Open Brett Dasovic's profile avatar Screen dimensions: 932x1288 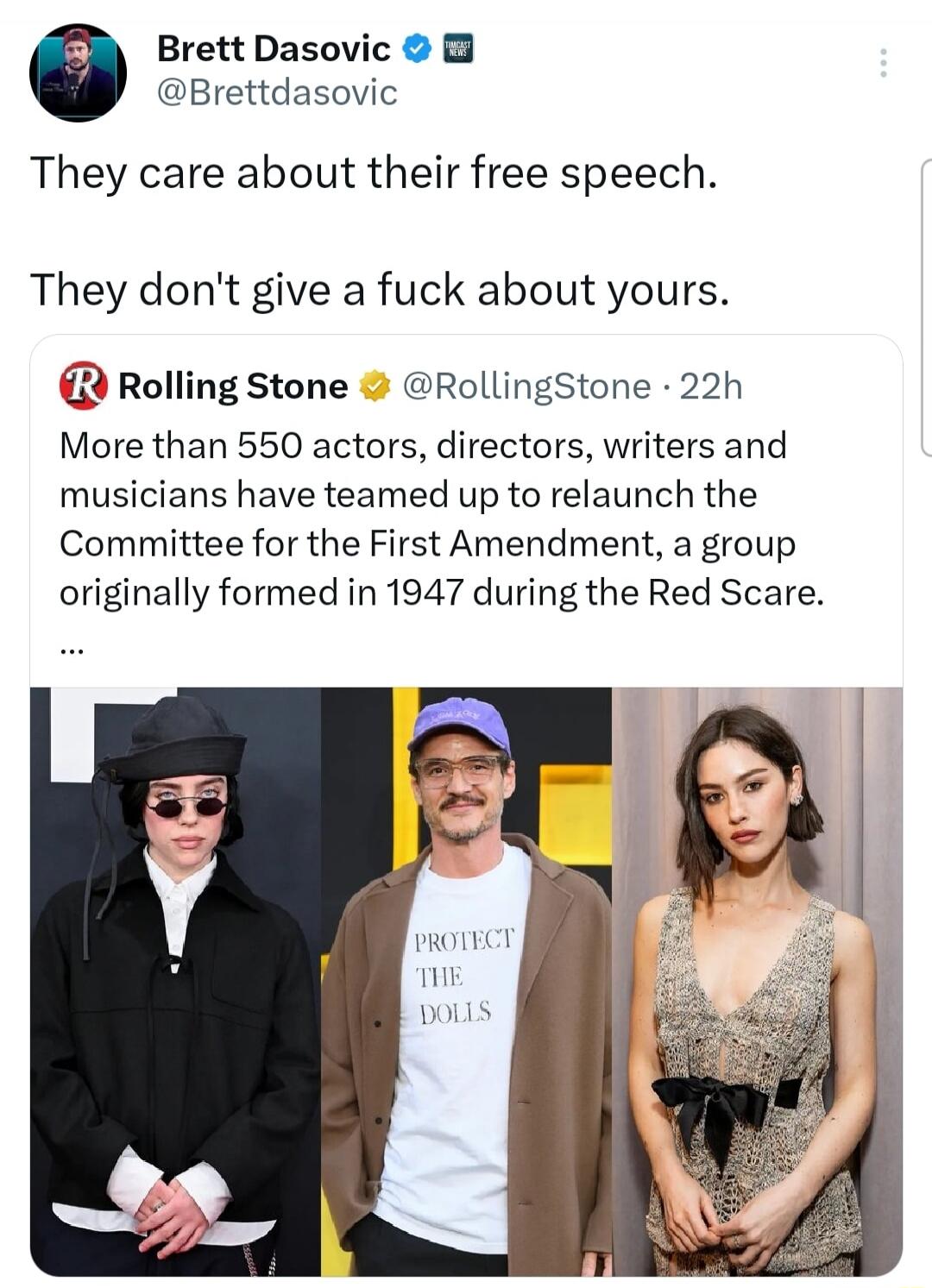pos(78,72)
